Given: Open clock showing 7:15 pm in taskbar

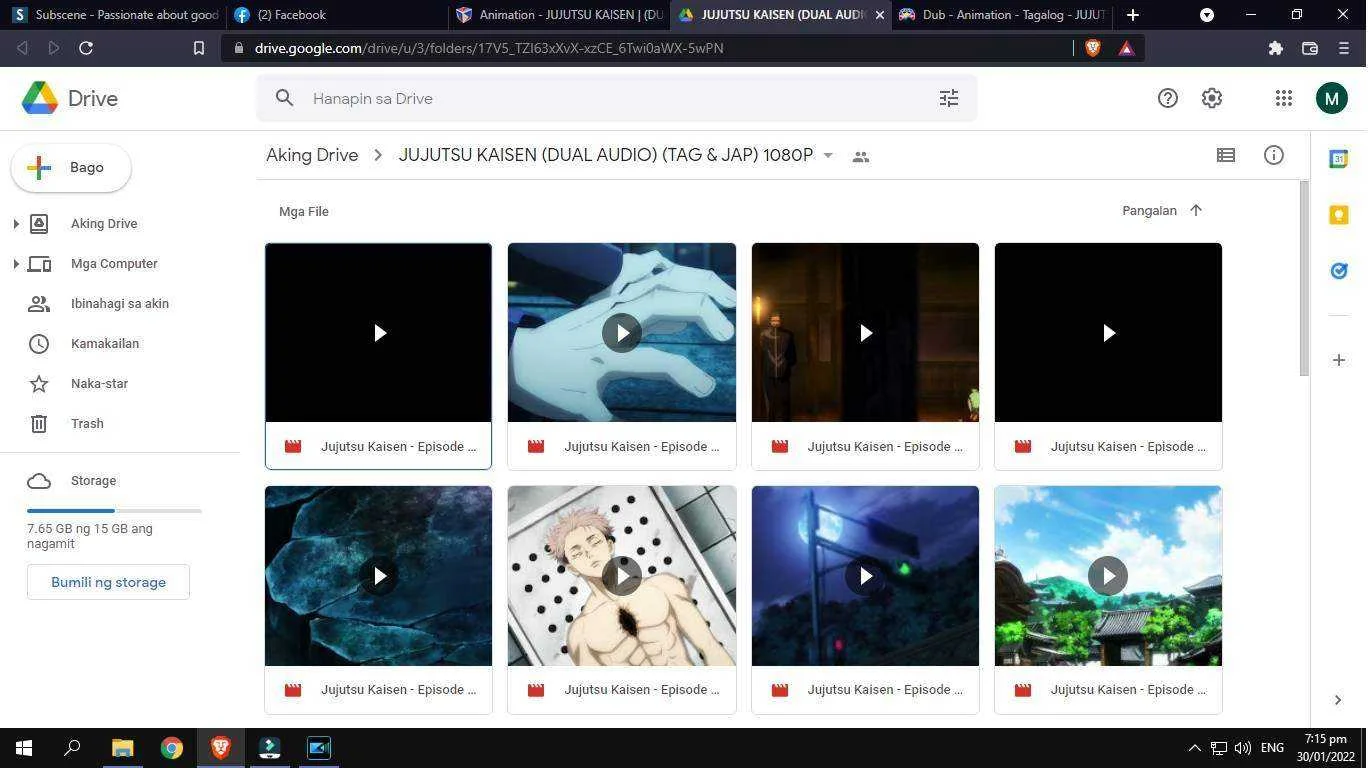Looking at the screenshot, I should tap(1325, 748).
